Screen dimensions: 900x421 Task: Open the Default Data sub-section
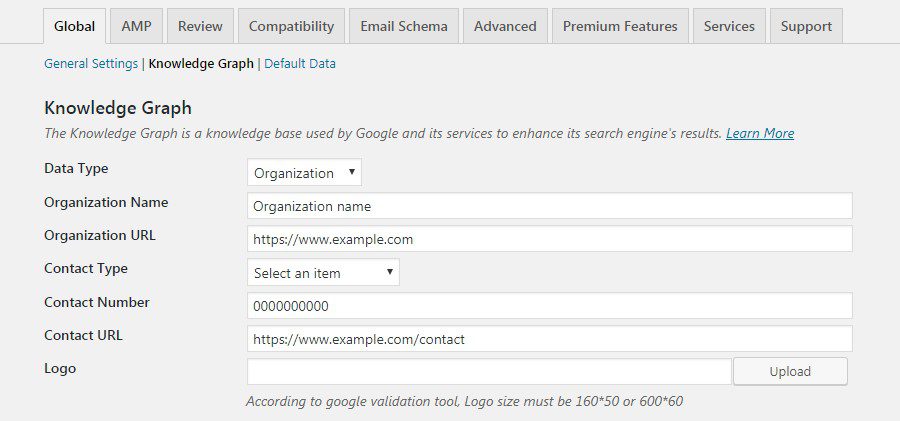(300, 64)
